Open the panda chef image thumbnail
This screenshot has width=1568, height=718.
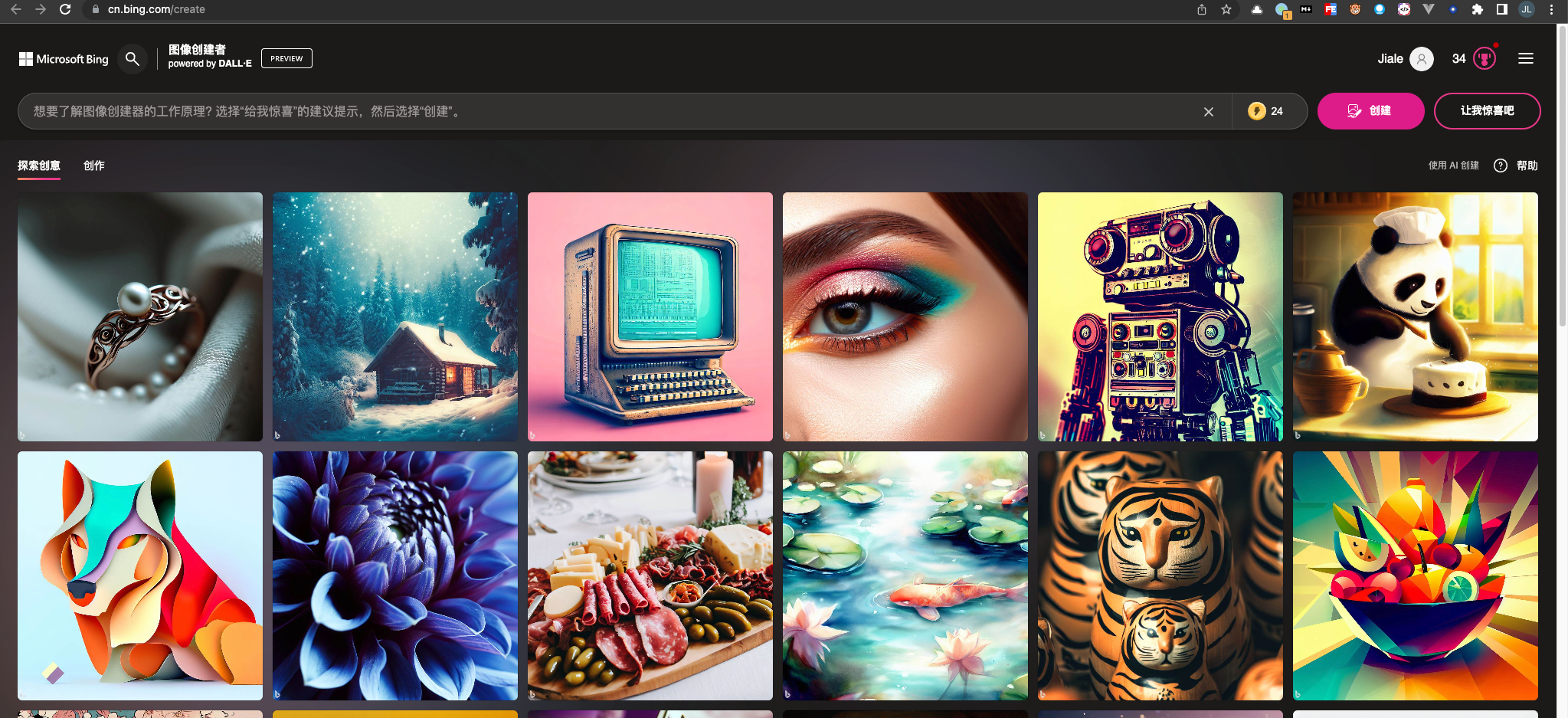(x=1415, y=316)
